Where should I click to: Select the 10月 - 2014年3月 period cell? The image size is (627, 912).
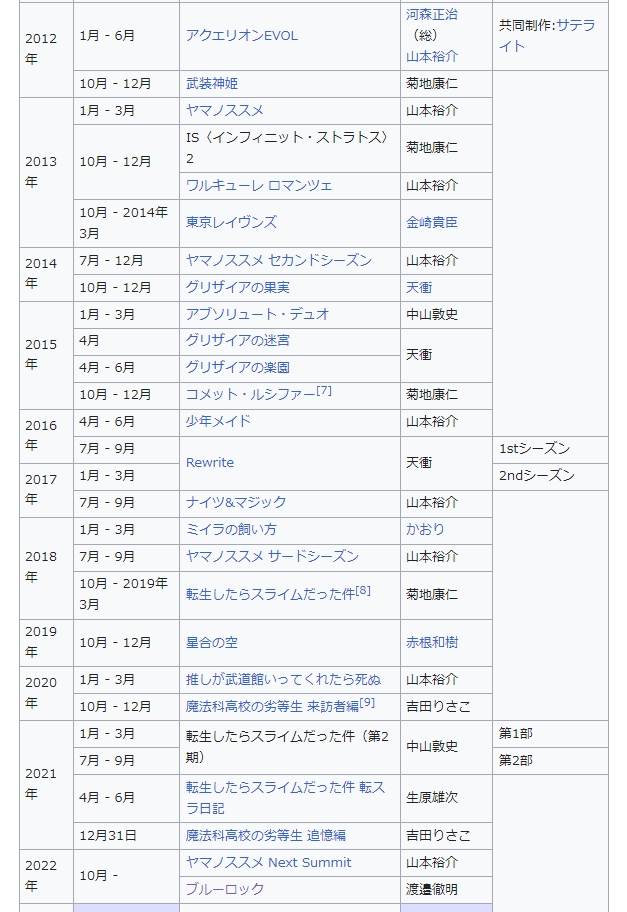point(126,223)
